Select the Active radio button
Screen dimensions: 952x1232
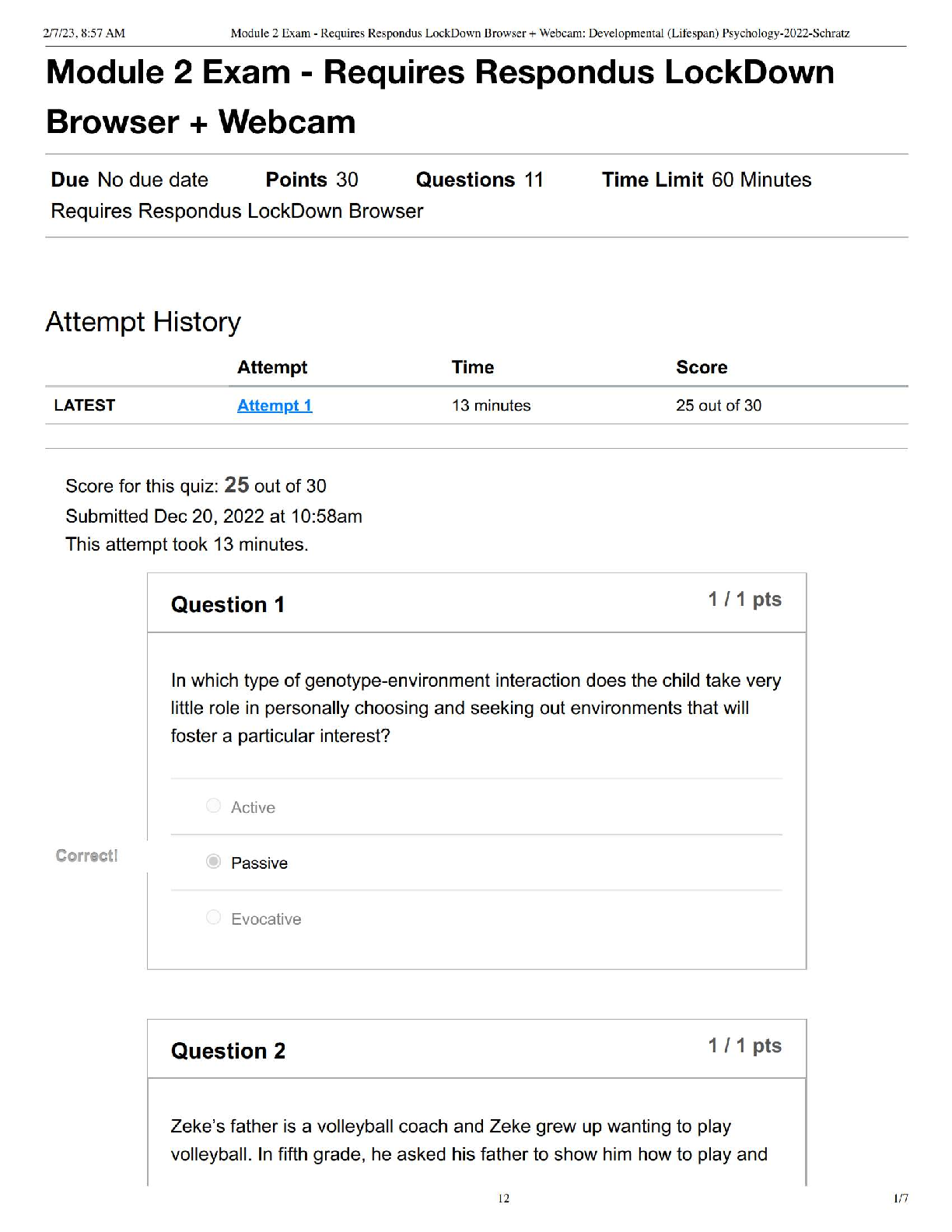click(x=214, y=806)
